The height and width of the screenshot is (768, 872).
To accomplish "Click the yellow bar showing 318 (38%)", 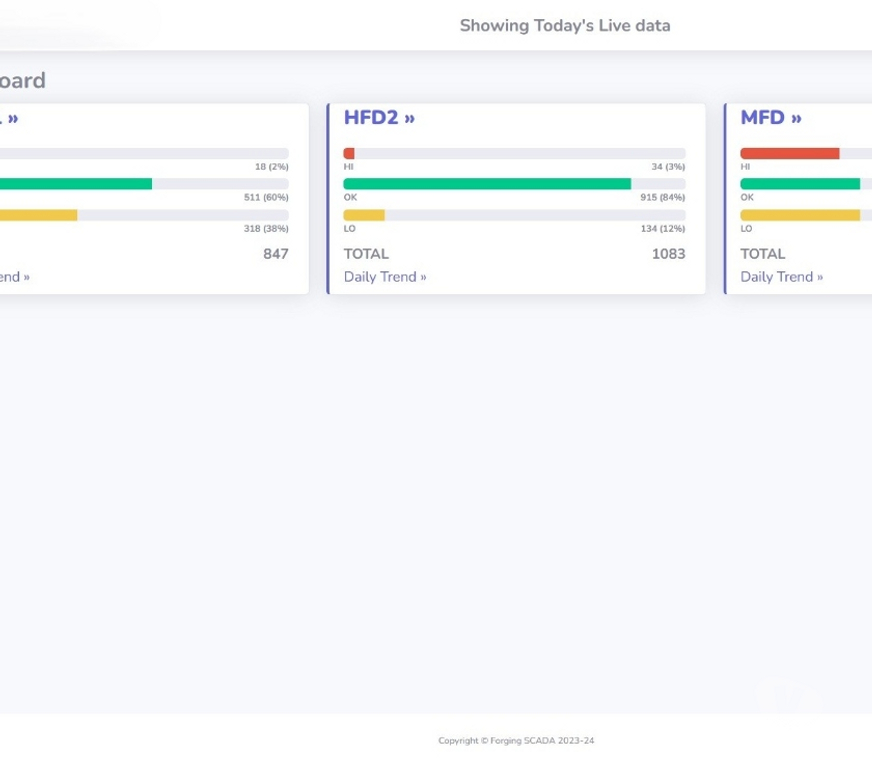I will point(38,215).
